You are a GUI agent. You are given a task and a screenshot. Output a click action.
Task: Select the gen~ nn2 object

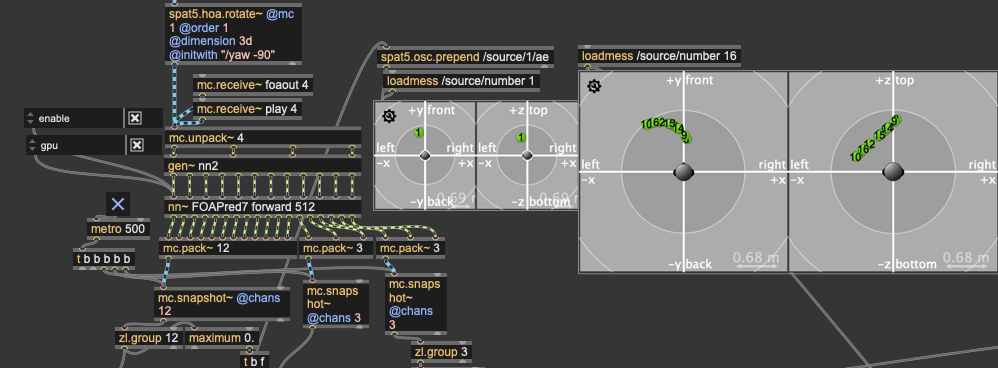[x=263, y=166]
